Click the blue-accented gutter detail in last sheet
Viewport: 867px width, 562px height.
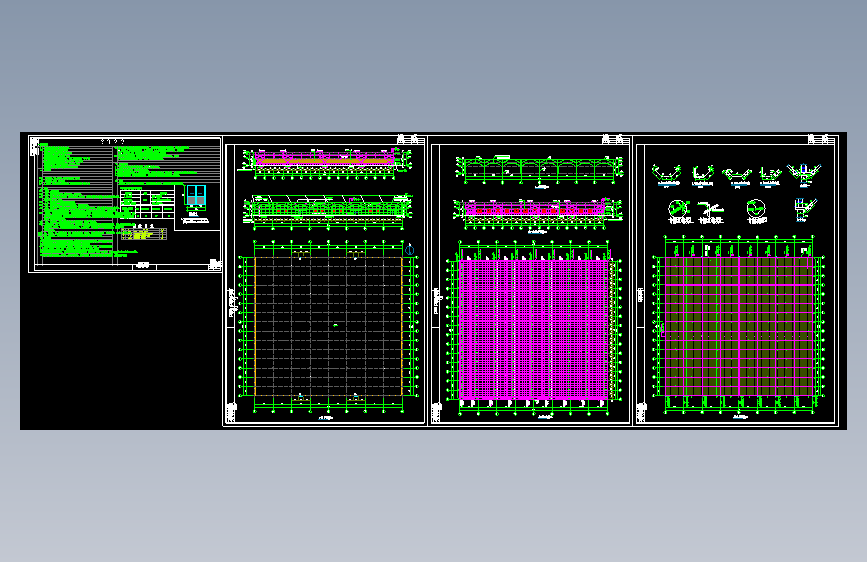[804, 173]
